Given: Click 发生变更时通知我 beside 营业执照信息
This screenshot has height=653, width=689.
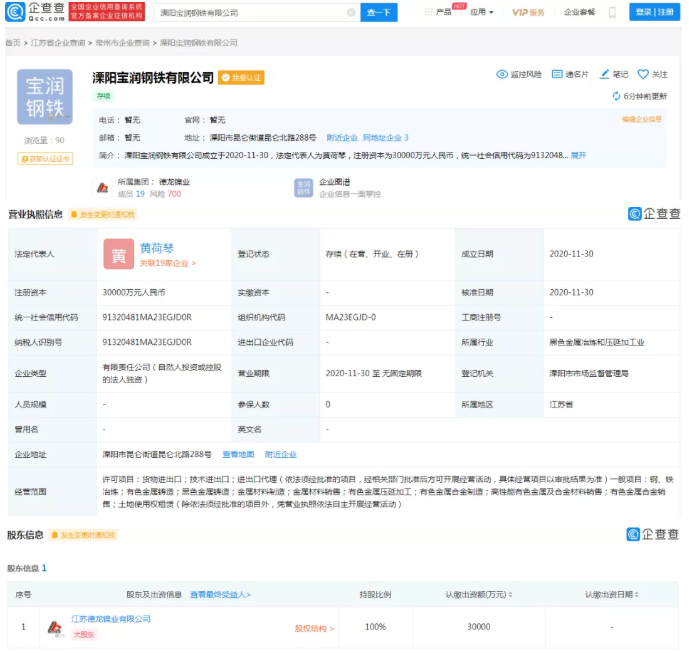Looking at the screenshot, I should (x=103, y=214).
